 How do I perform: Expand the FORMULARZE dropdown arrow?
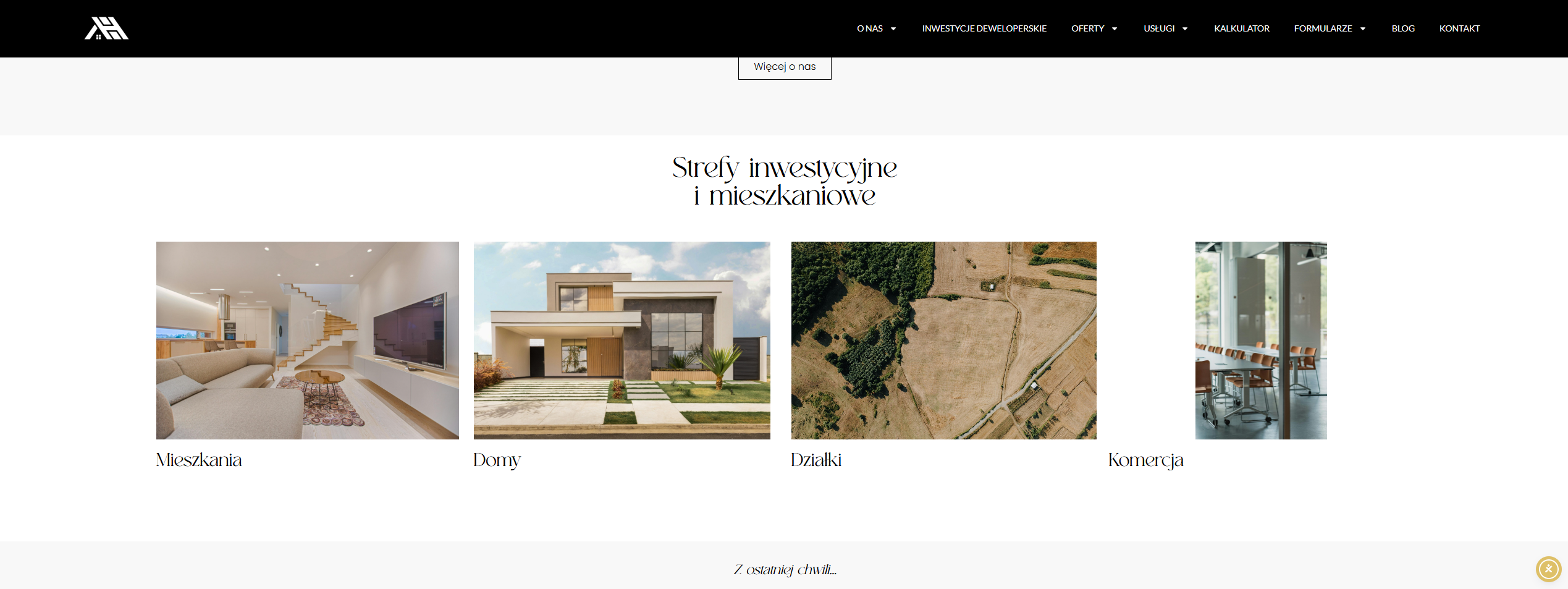click(x=1363, y=29)
